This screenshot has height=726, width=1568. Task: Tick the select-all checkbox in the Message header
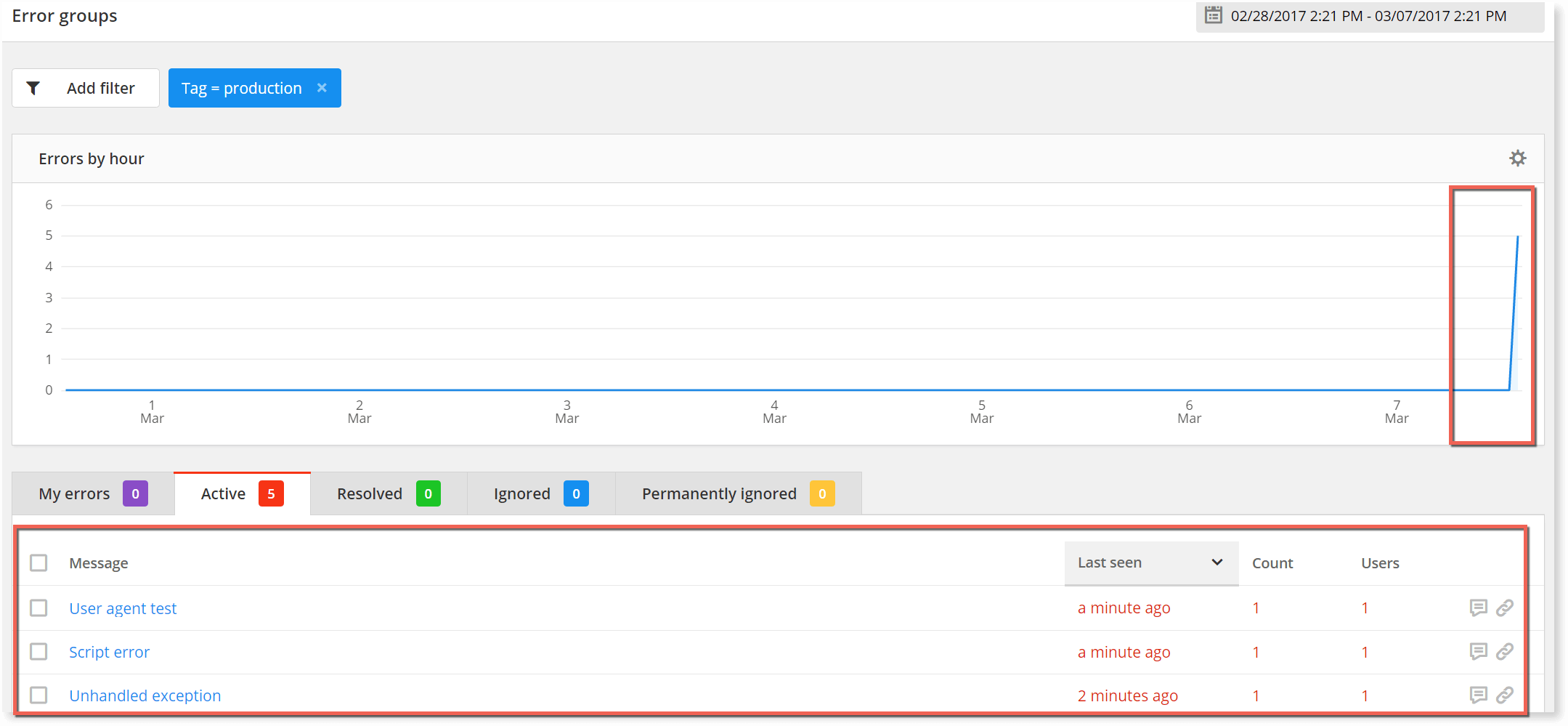point(38,562)
